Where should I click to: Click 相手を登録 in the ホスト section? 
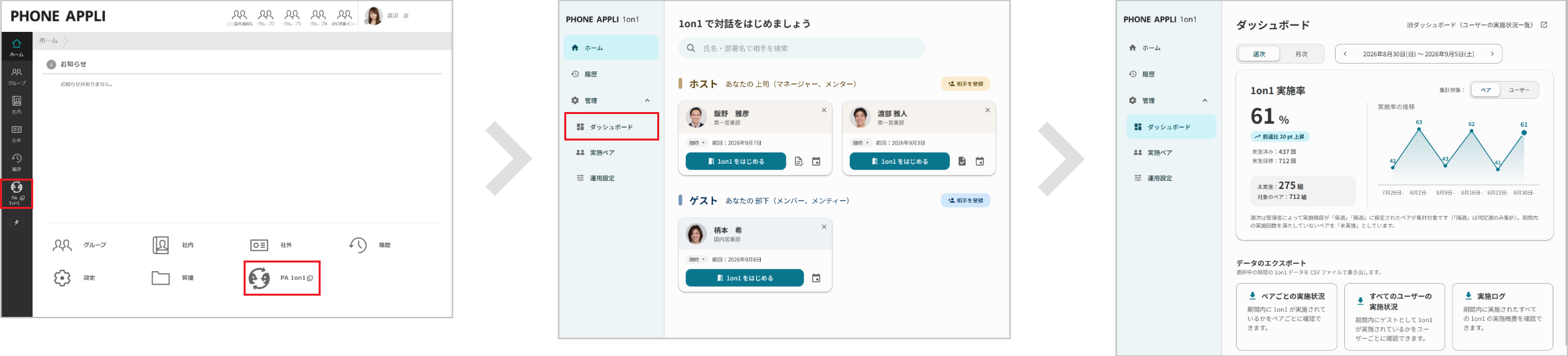[x=966, y=84]
